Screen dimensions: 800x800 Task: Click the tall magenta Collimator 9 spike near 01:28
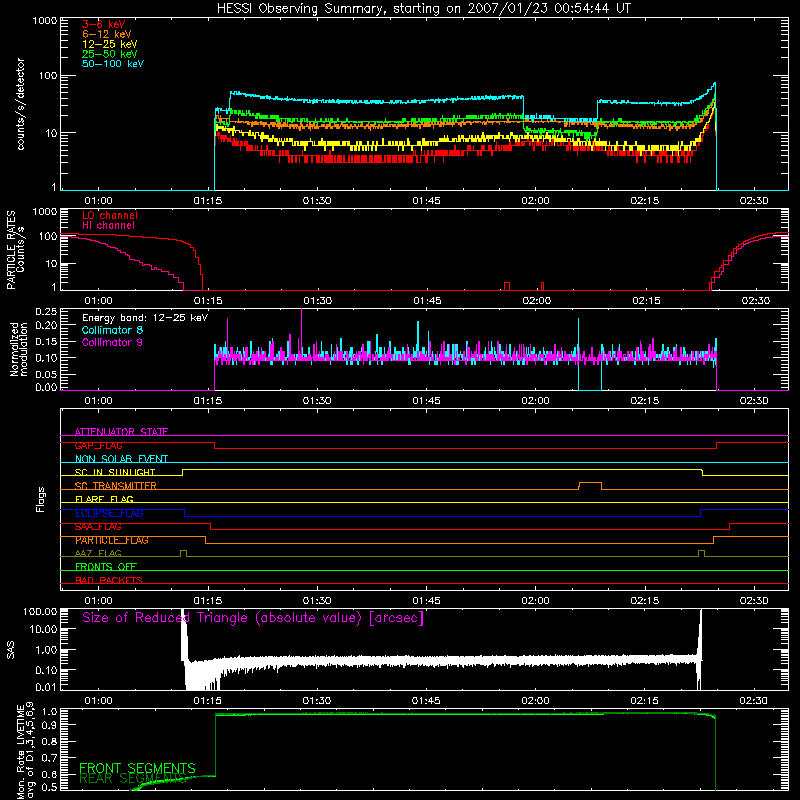pyautogui.click(x=302, y=332)
